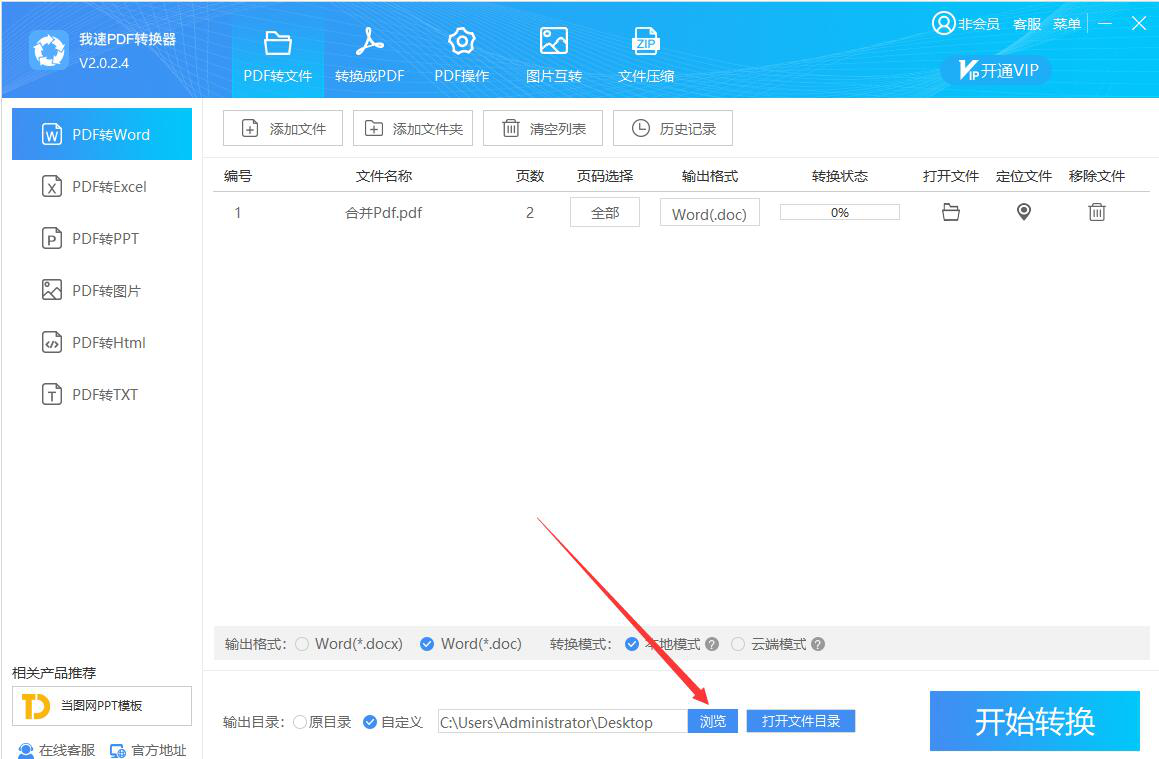Select PDF转Excel in sidebar
Screen dimensions: 1159x759
pos(102,186)
